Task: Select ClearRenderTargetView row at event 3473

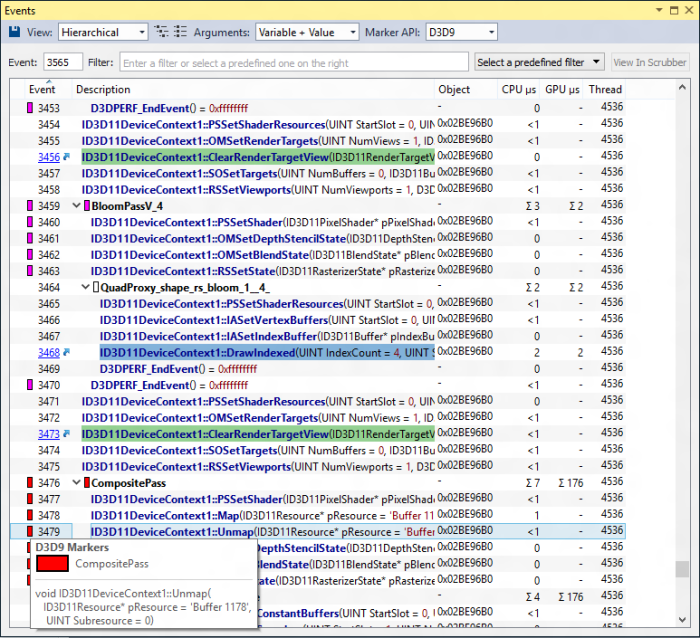Action: coord(318,434)
